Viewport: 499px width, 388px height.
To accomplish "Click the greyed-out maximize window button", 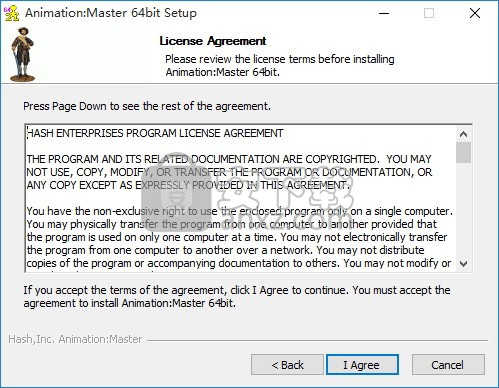I will pos(429,13).
